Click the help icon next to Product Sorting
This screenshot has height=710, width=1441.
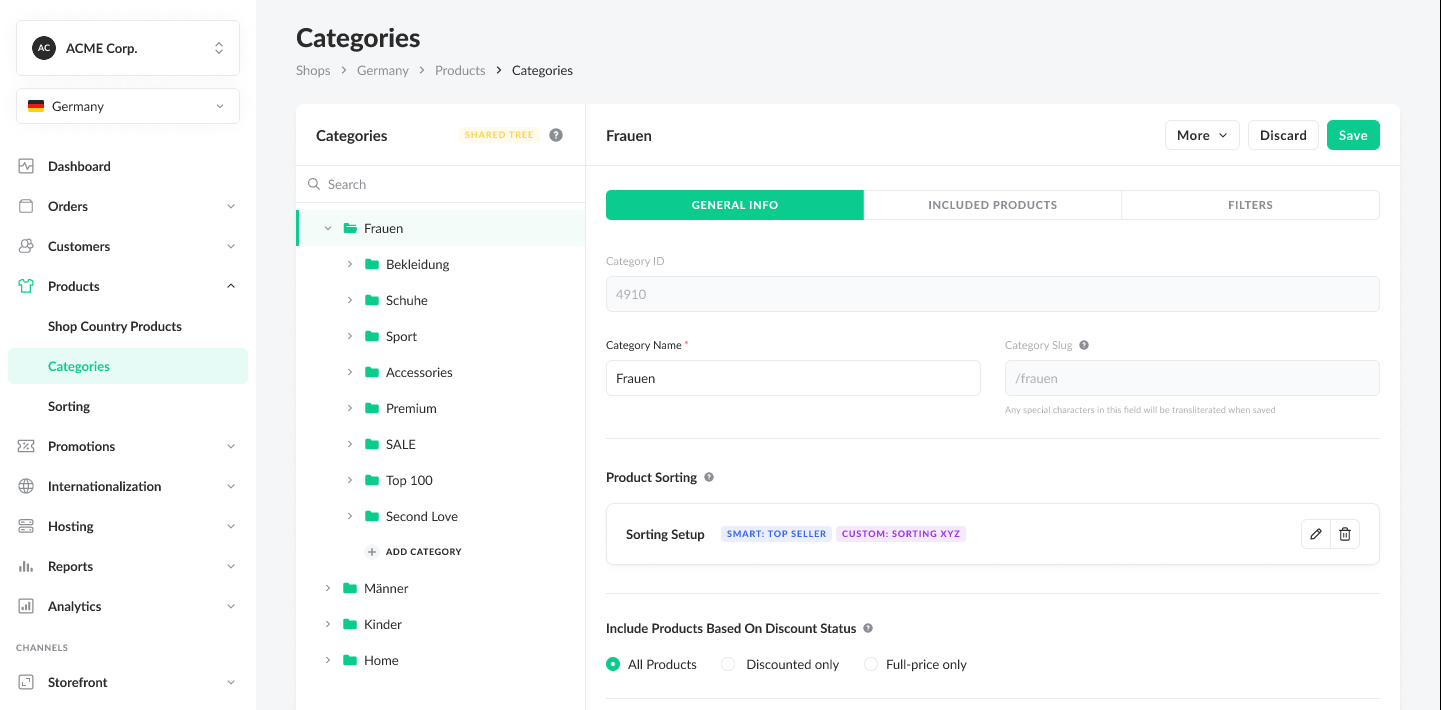[709, 477]
